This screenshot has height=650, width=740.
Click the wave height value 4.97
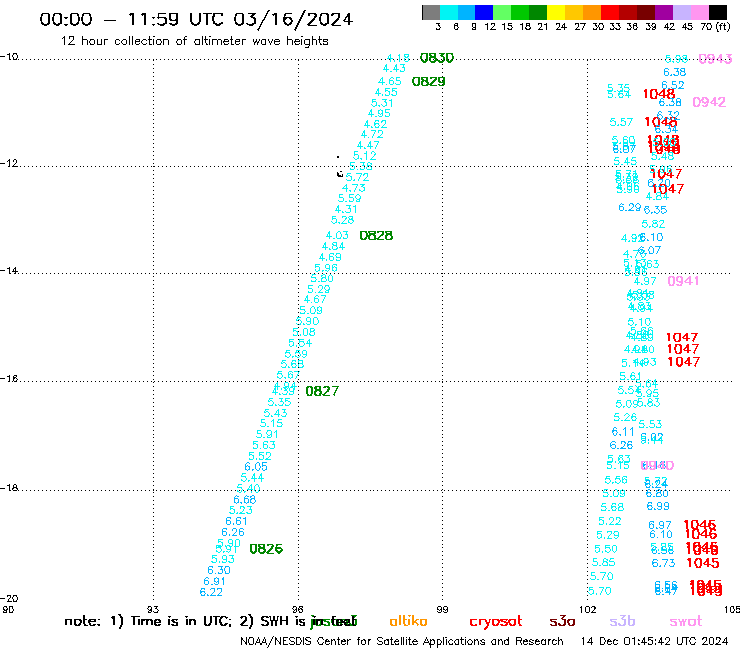645,281
